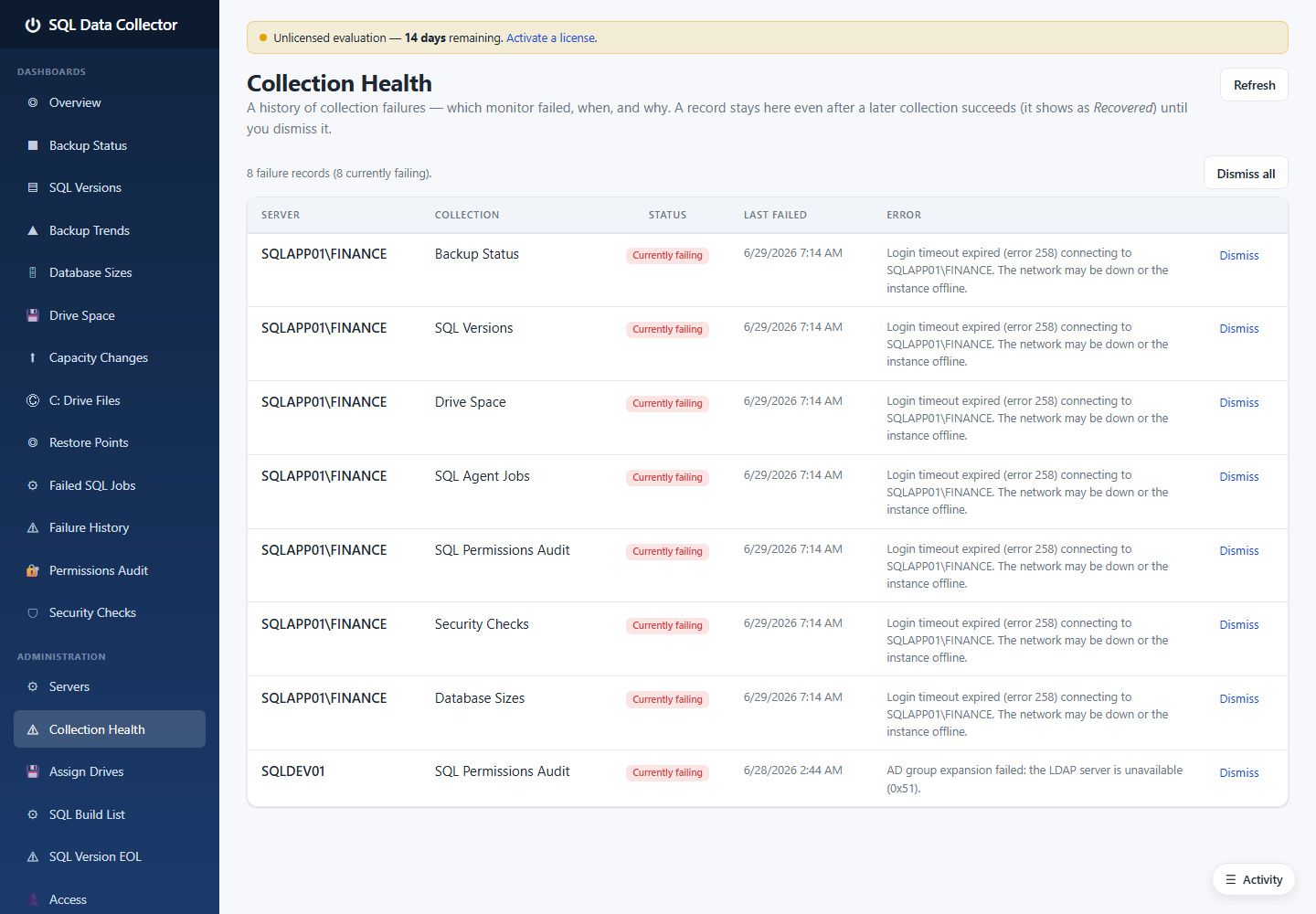Click the SQL Versions sidebar icon
Screen dimensions: 1316x914
(33, 187)
